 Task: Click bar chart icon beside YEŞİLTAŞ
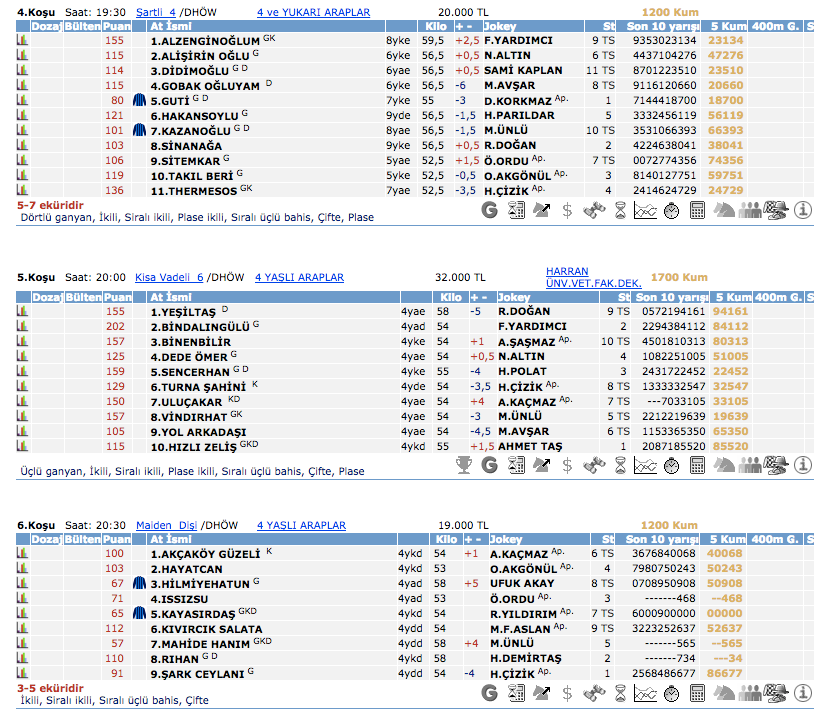click(23, 311)
